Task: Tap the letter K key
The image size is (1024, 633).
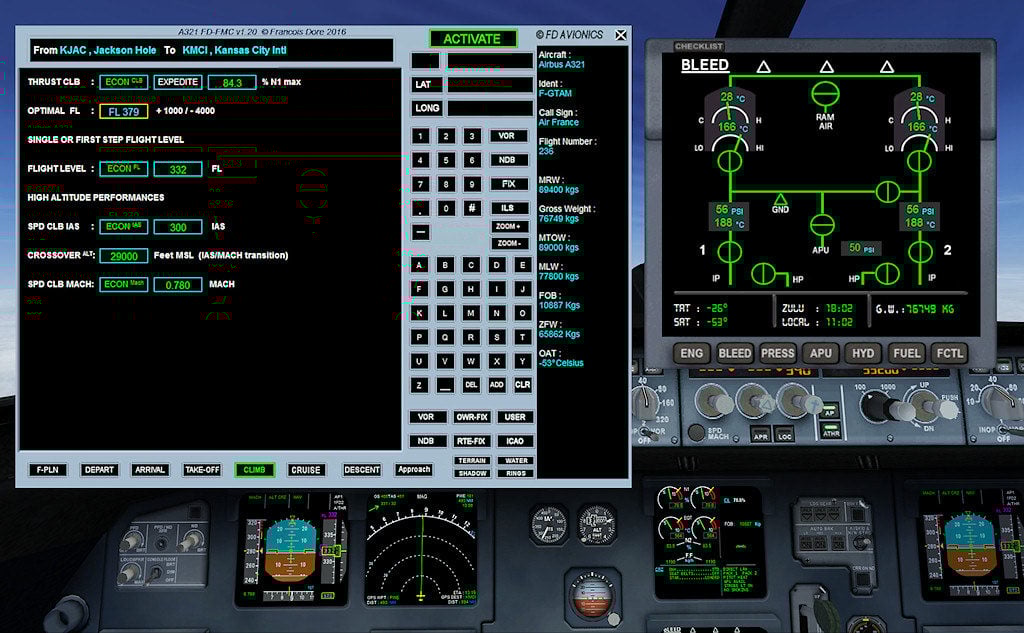Action: [x=420, y=314]
